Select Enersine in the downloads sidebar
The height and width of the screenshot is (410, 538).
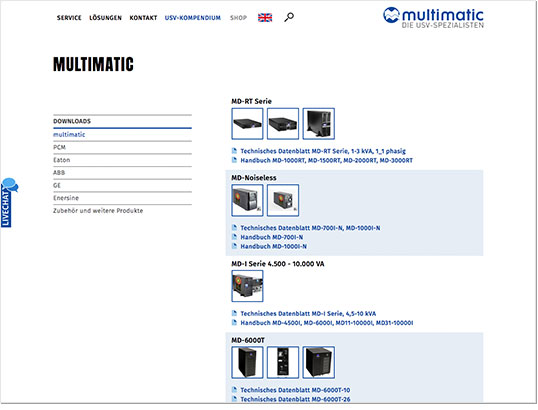click(66, 198)
